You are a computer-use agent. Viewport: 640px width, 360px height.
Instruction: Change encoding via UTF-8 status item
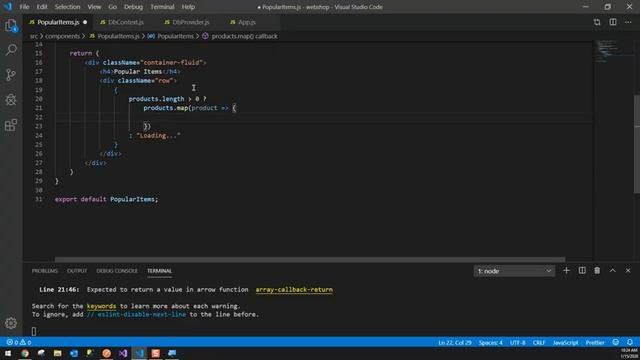tap(518, 342)
